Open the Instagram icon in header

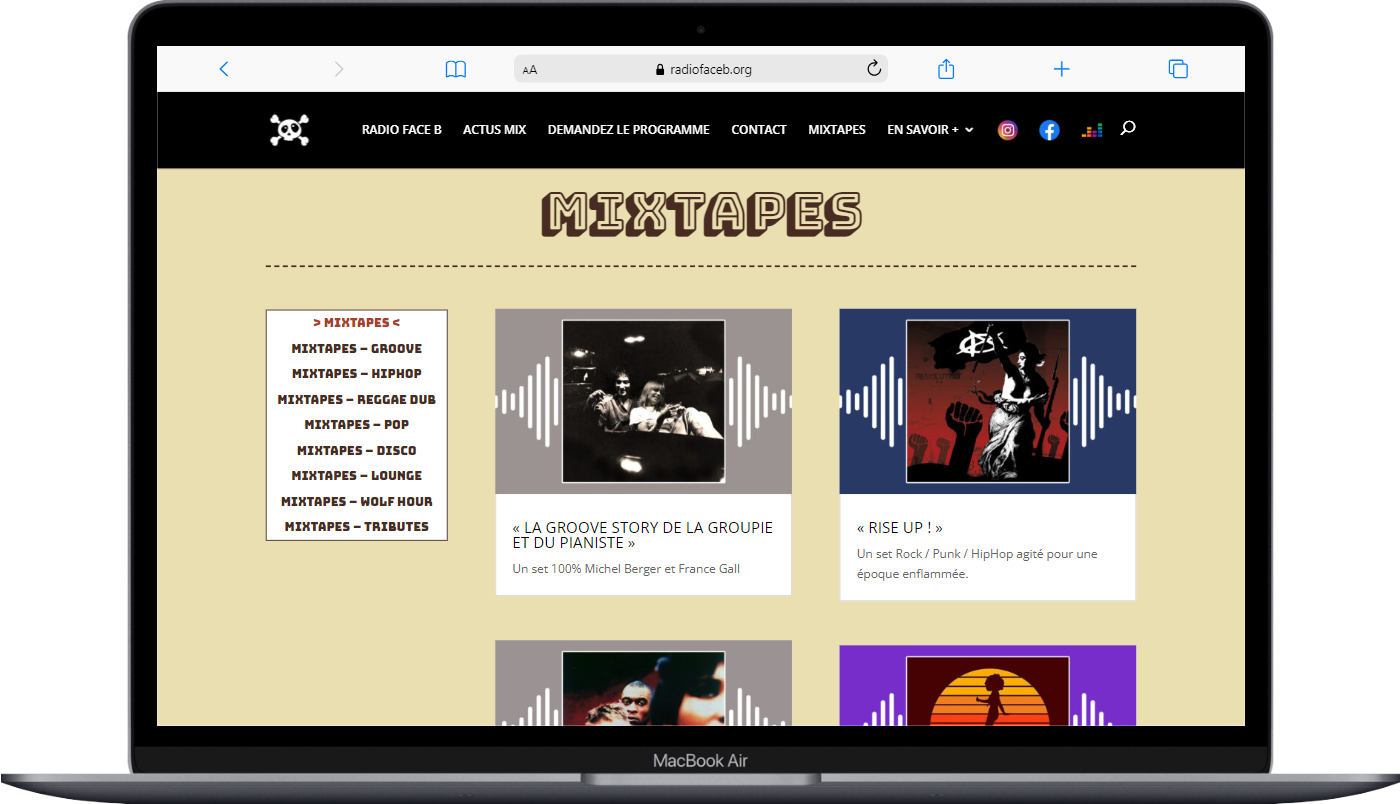click(1007, 130)
